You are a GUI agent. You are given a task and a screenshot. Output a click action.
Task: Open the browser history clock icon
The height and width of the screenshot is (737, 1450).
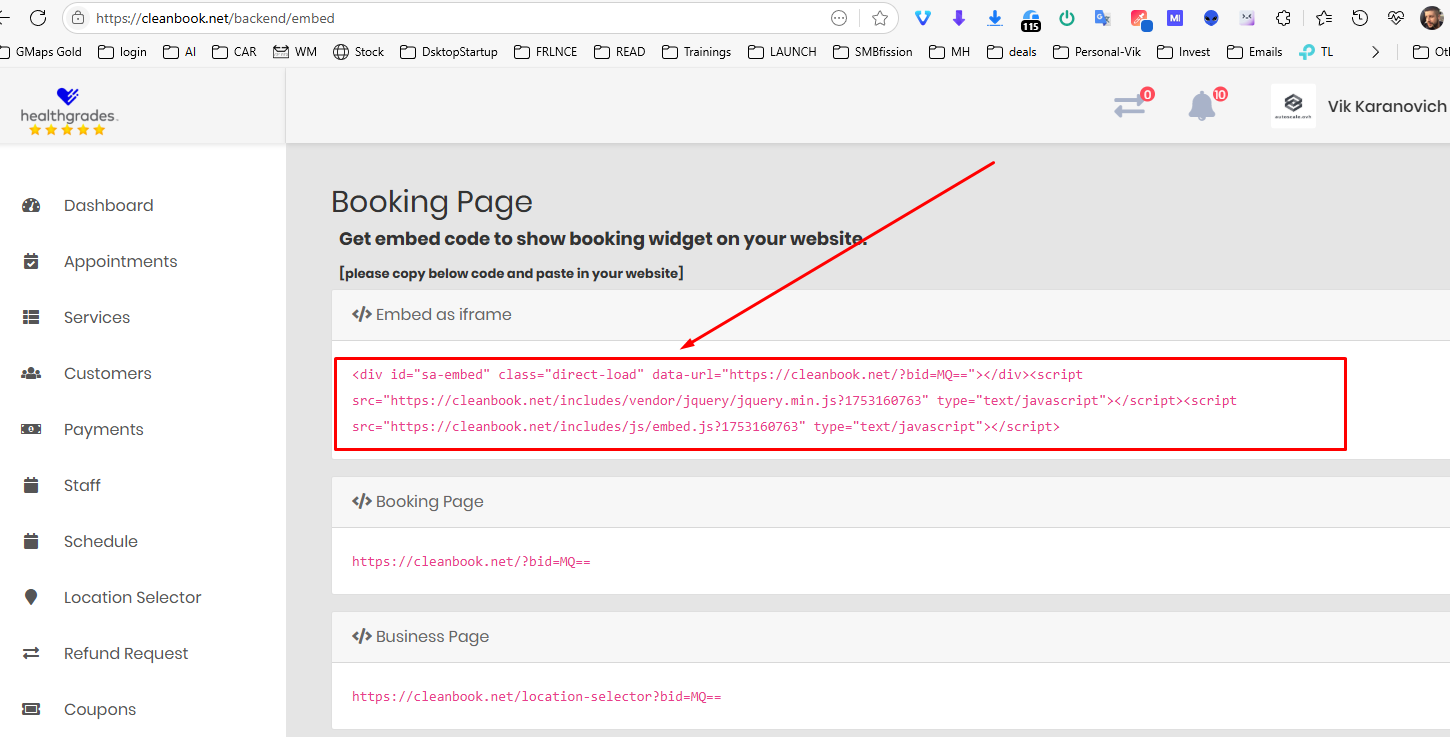[1360, 18]
